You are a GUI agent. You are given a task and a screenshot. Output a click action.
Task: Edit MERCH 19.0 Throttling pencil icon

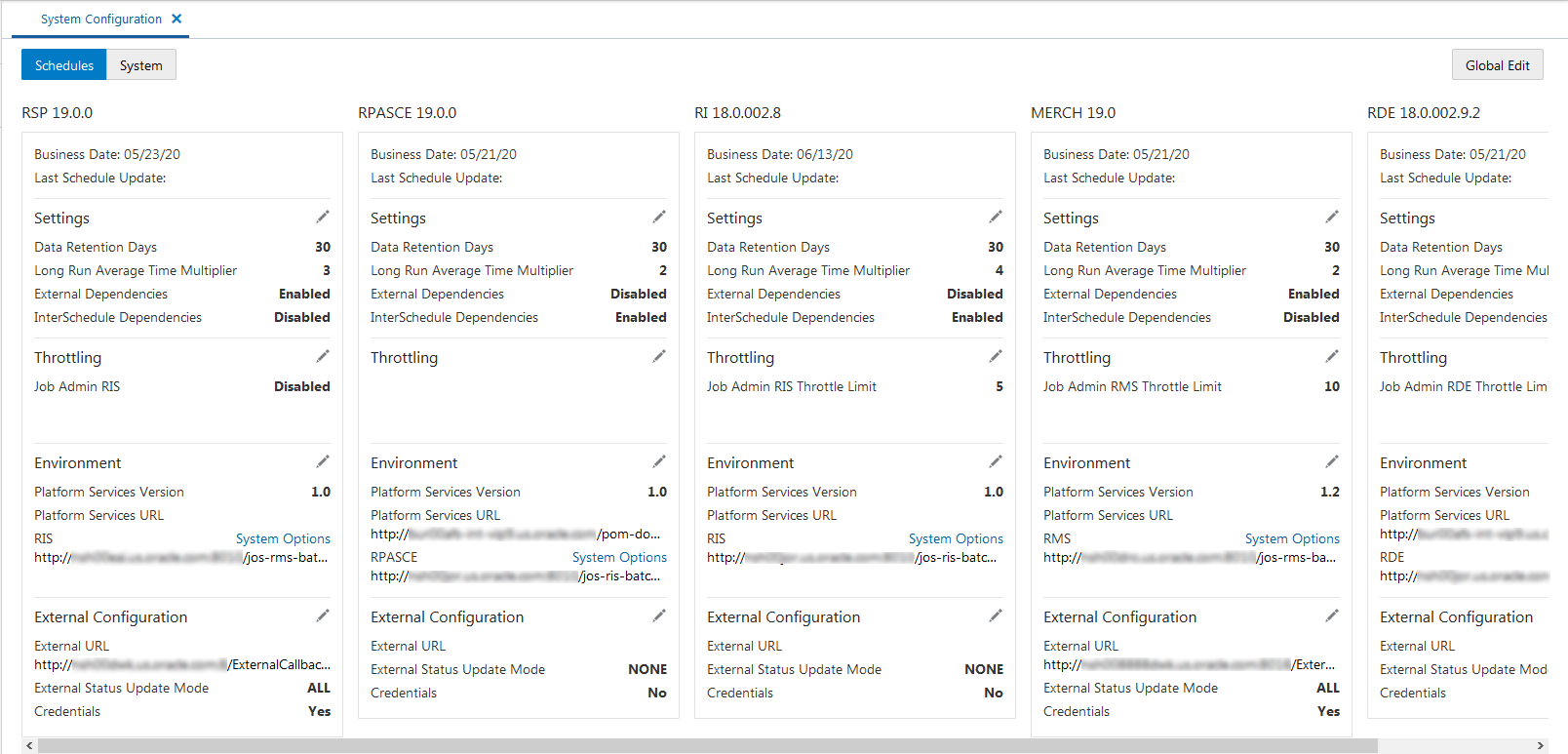(1332, 356)
